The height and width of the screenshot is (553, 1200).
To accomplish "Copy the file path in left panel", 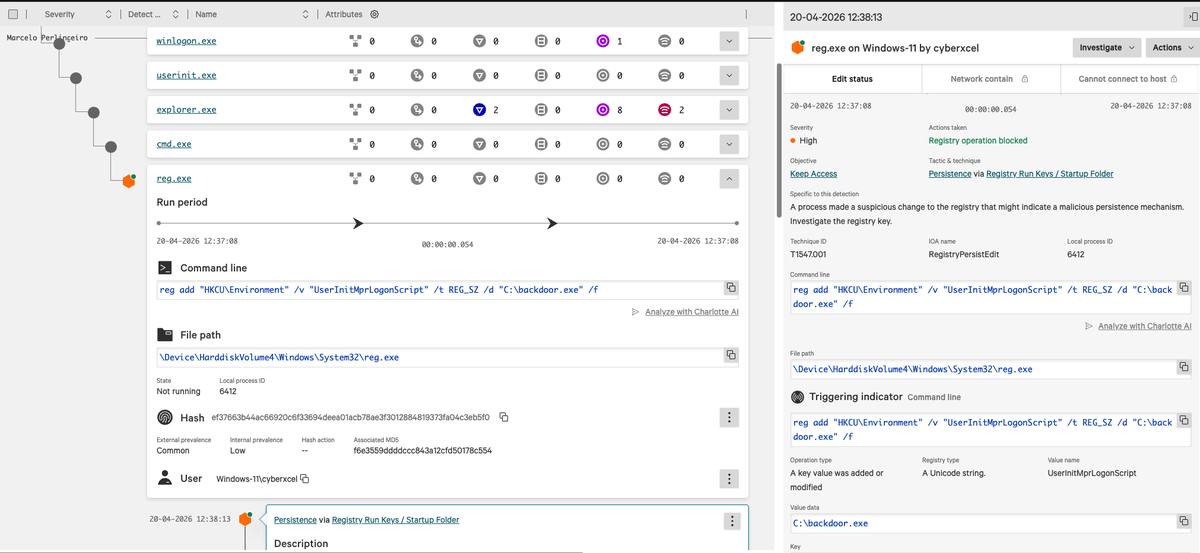I will click(x=731, y=355).
